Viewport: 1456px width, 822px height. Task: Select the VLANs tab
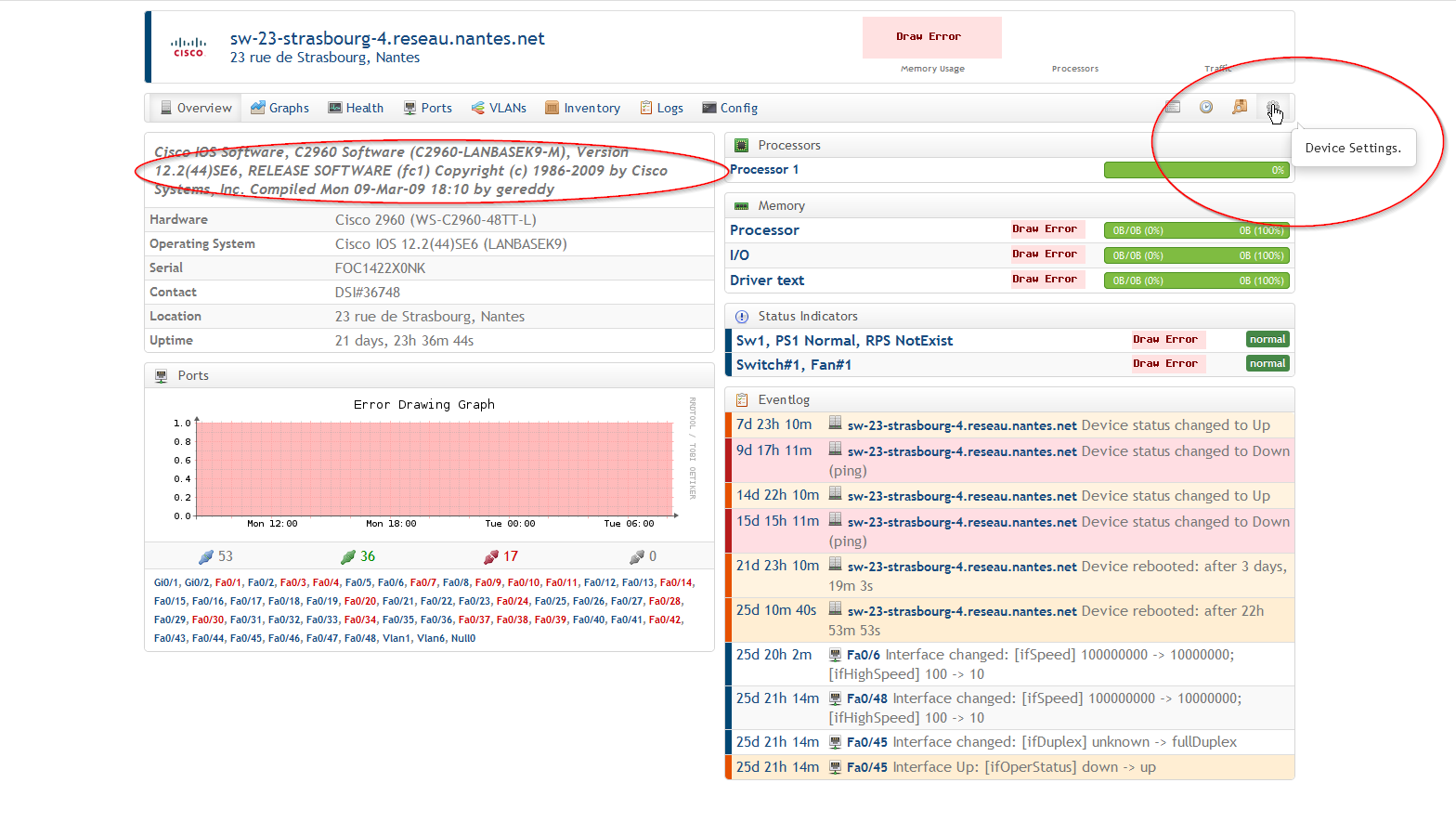click(x=499, y=109)
